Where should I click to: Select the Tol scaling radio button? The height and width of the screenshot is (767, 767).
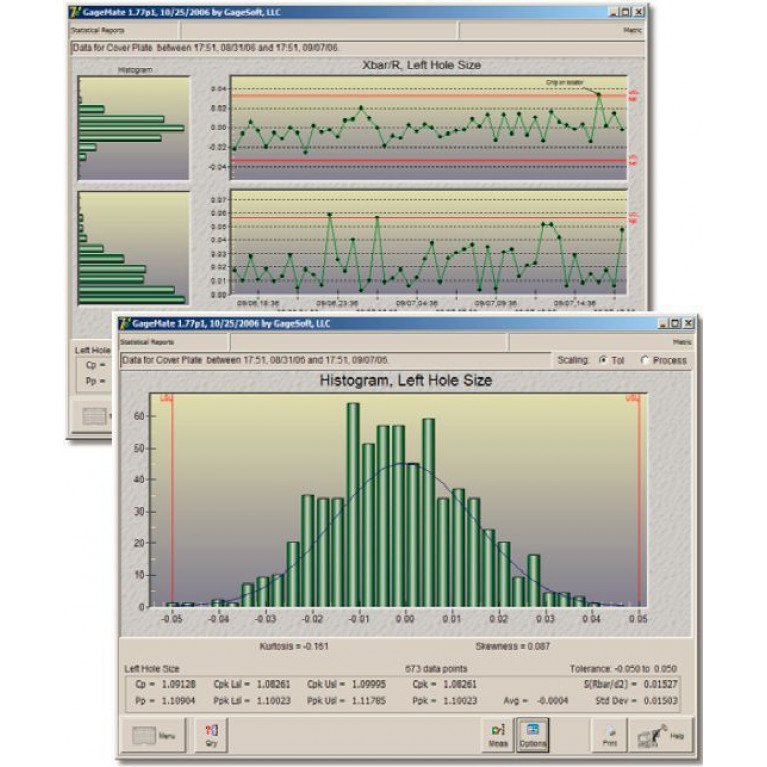[x=603, y=360]
